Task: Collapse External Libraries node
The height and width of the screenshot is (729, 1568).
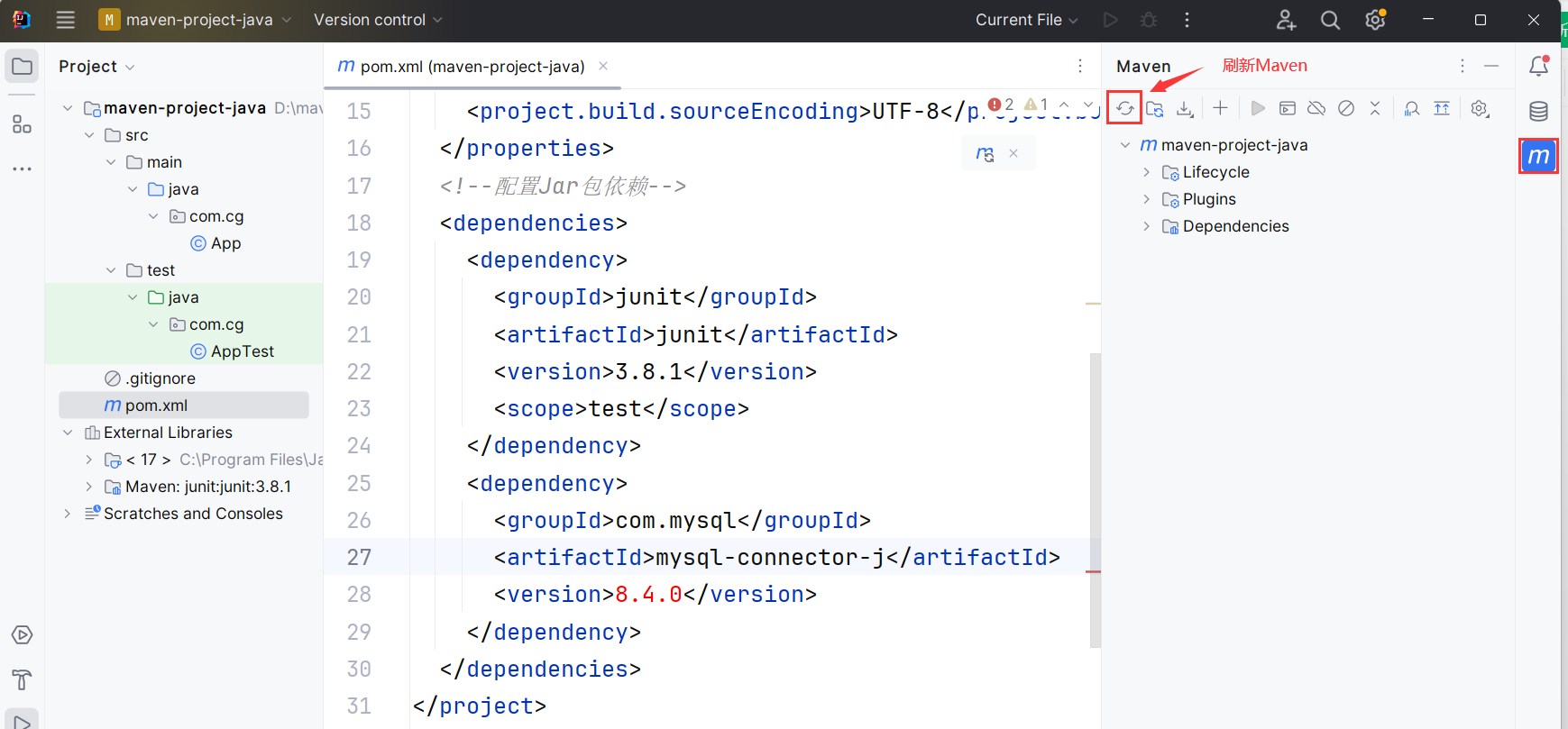Action: pyautogui.click(x=68, y=433)
